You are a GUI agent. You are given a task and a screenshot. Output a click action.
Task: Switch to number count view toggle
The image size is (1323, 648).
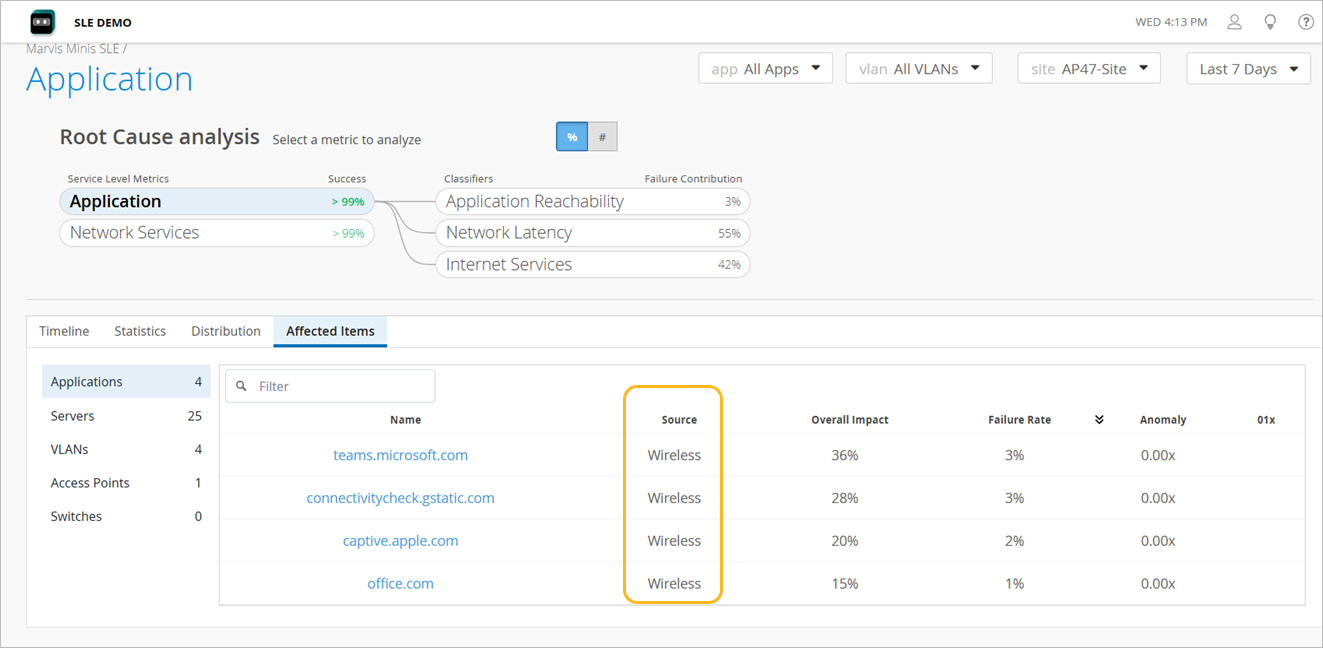pos(602,137)
